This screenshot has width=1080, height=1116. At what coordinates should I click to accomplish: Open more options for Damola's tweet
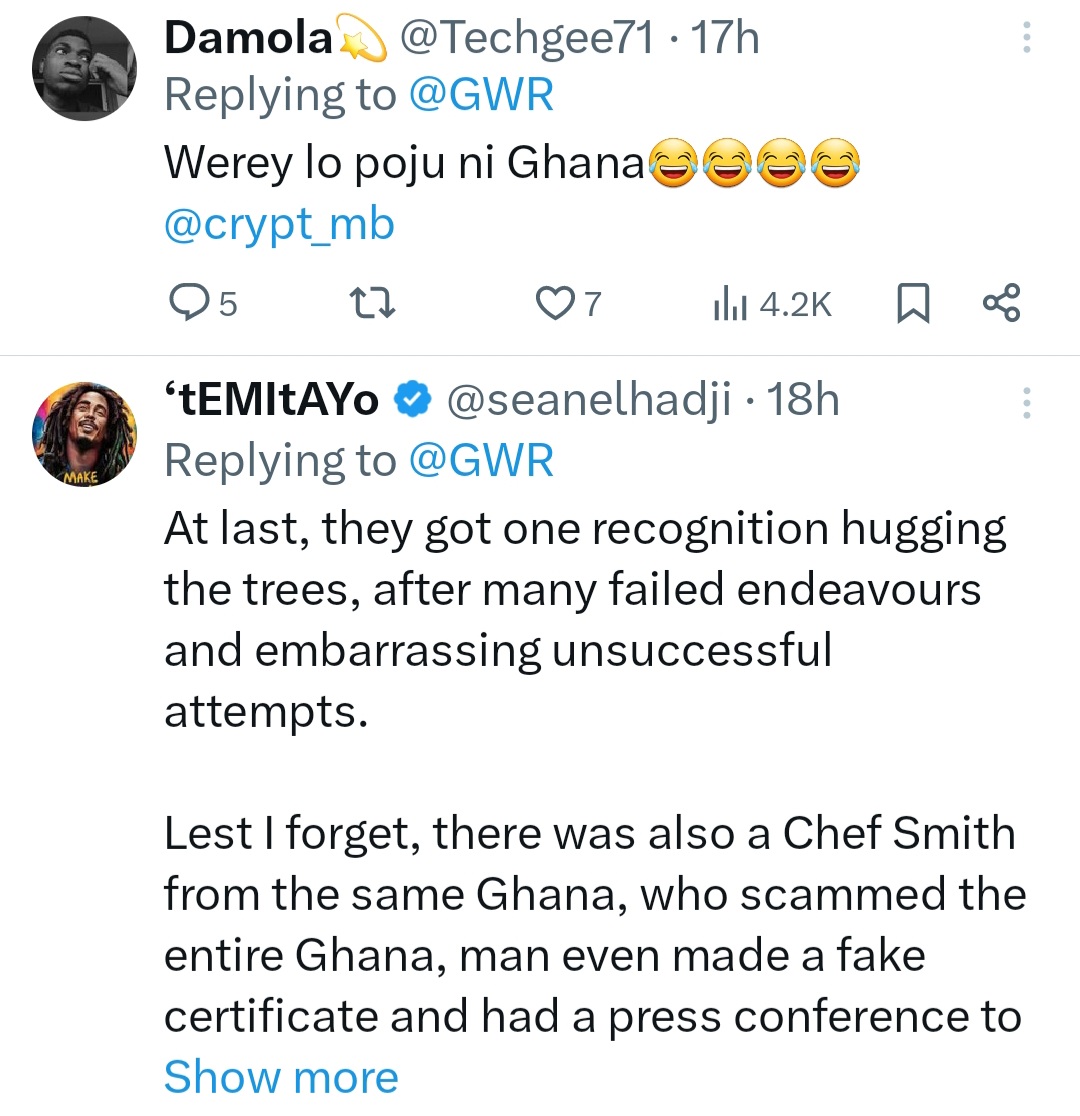pos(1025,40)
